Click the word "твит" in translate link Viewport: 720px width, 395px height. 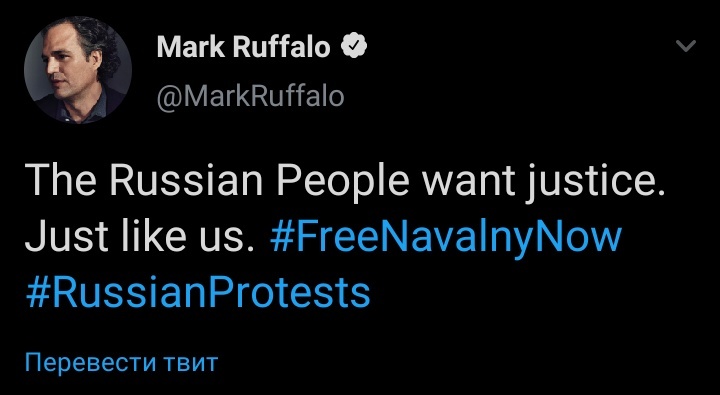pyautogui.click(x=190, y=363)
